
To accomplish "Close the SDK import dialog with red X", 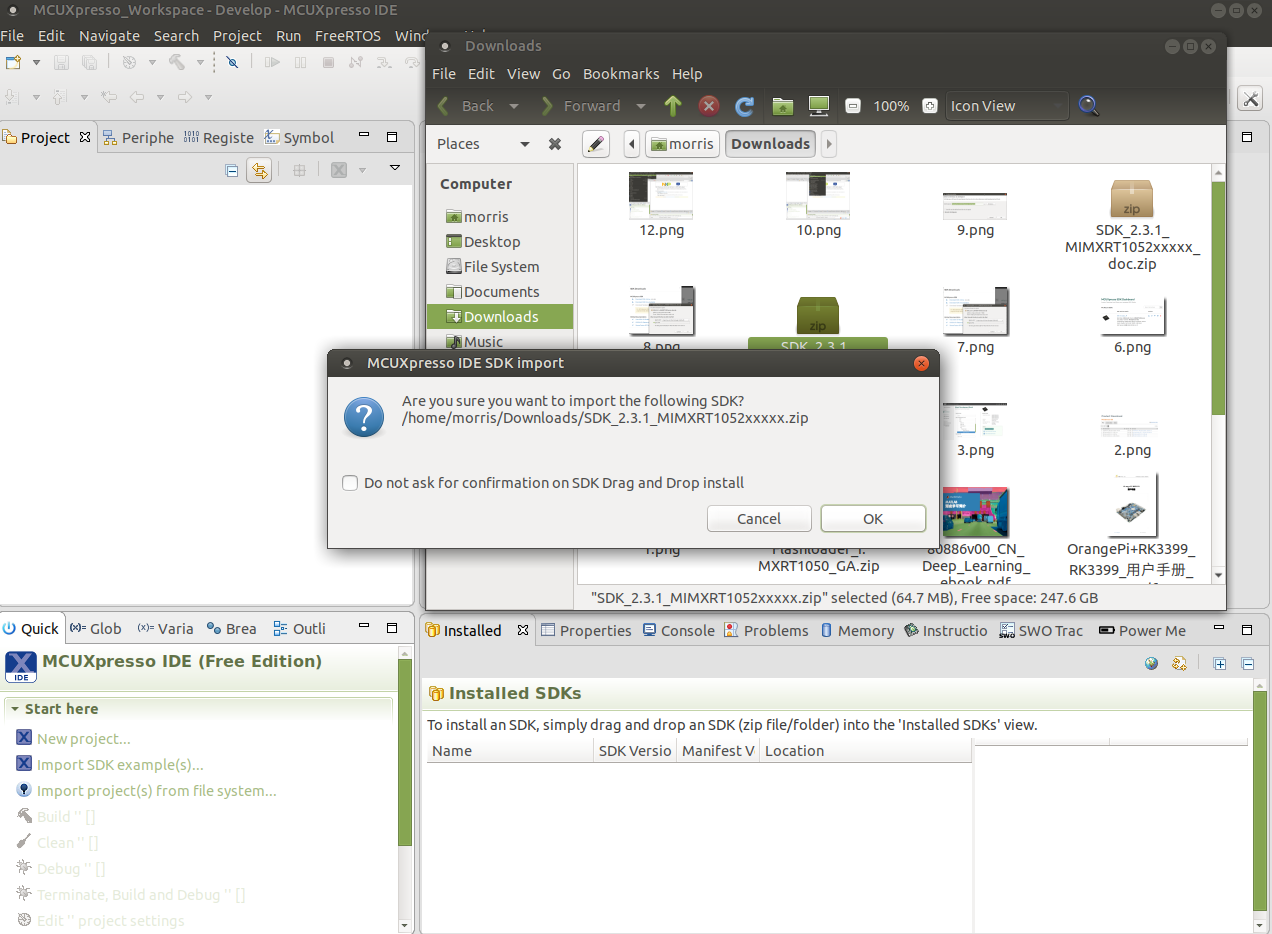I will (x=921, y=363).
